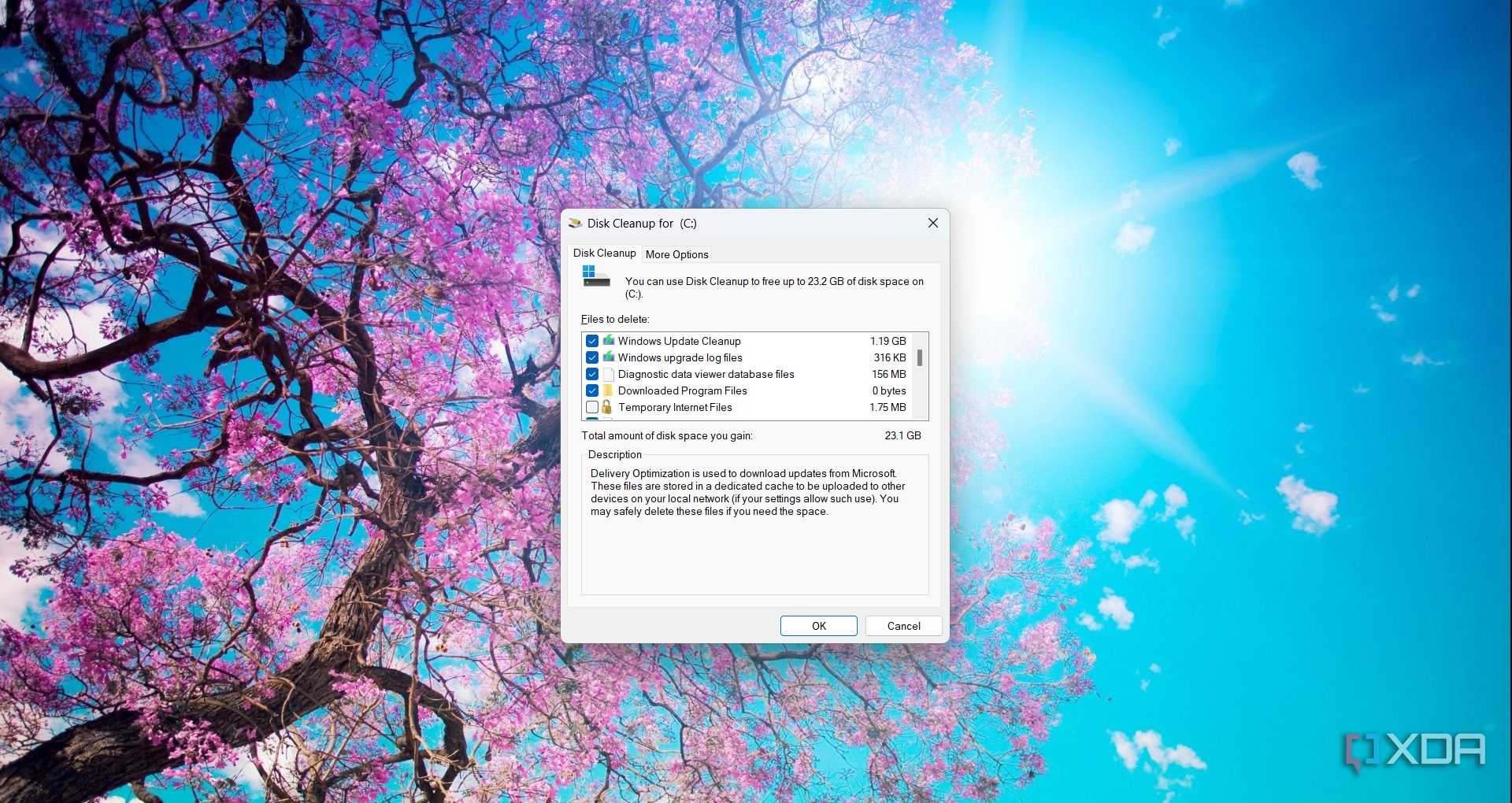Click the Disk Cleanup title bar icon
Viewport: 1512px width, 803px height.
coord(575,224)
